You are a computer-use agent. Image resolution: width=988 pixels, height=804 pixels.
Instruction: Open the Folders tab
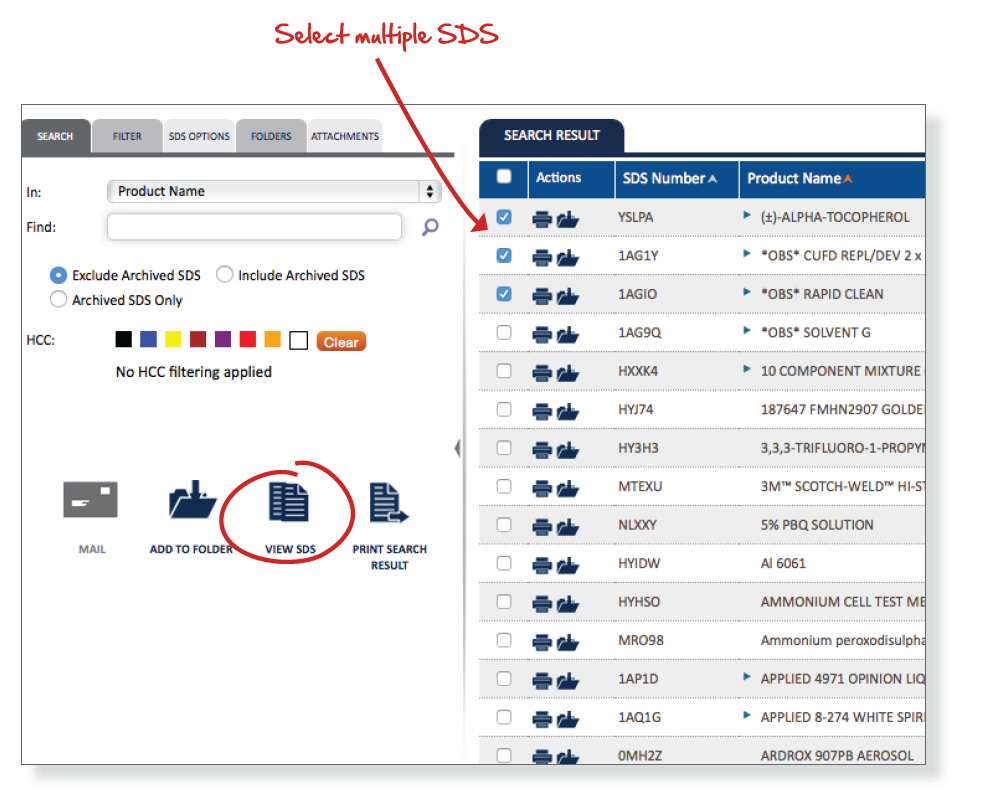[x=272, y=136]
